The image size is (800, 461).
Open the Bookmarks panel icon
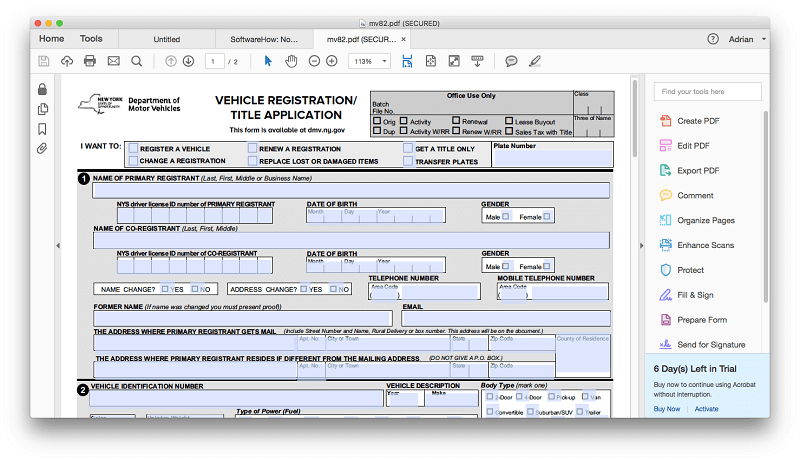42,129
